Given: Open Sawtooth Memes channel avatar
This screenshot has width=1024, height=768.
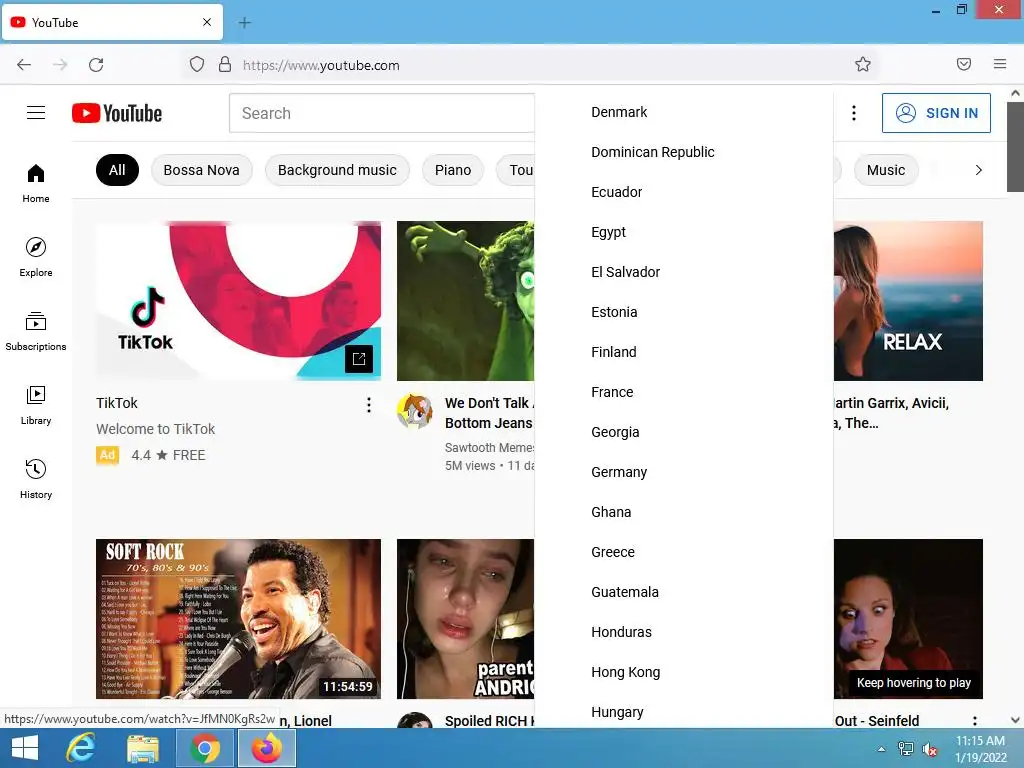Looking at the screenshot, I should (415, 411).
